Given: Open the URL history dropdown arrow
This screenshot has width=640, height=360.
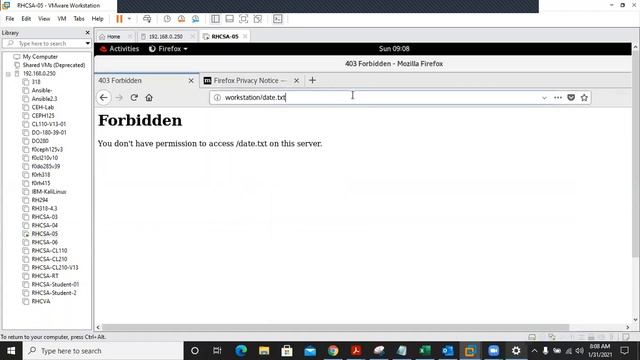Looking at the screenshot, I should pyautogui.click(x=544, y=98).
